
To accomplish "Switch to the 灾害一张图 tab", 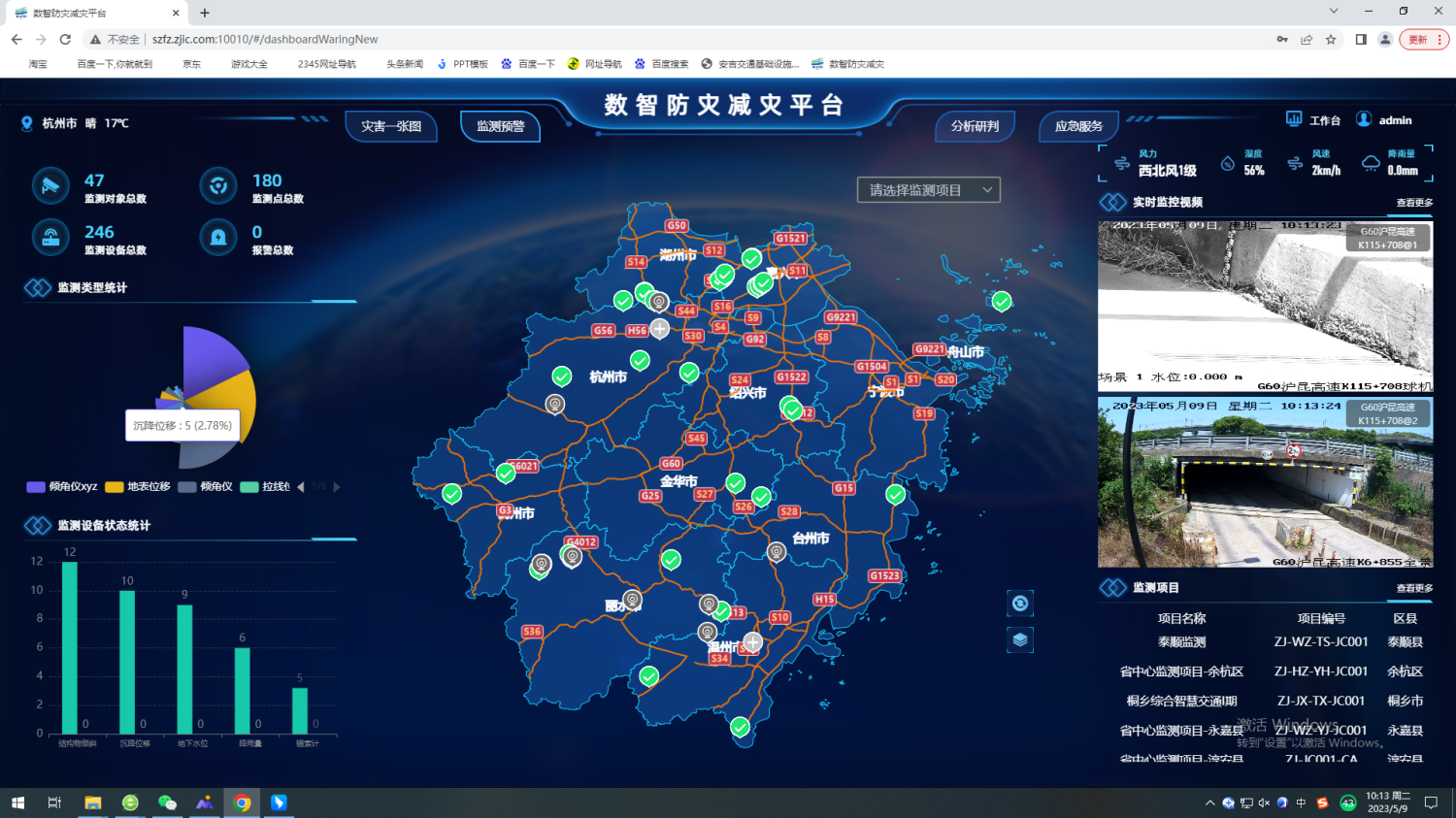I will coord(391,126).
